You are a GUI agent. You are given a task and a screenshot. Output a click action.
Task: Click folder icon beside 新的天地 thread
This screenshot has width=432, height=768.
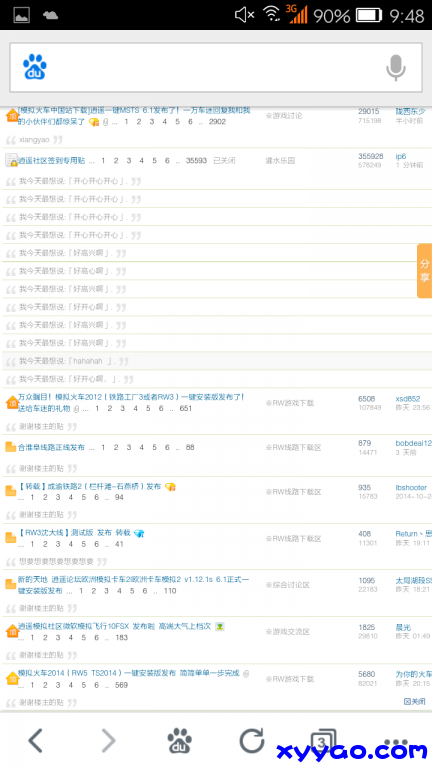click(x=10, y=584)
